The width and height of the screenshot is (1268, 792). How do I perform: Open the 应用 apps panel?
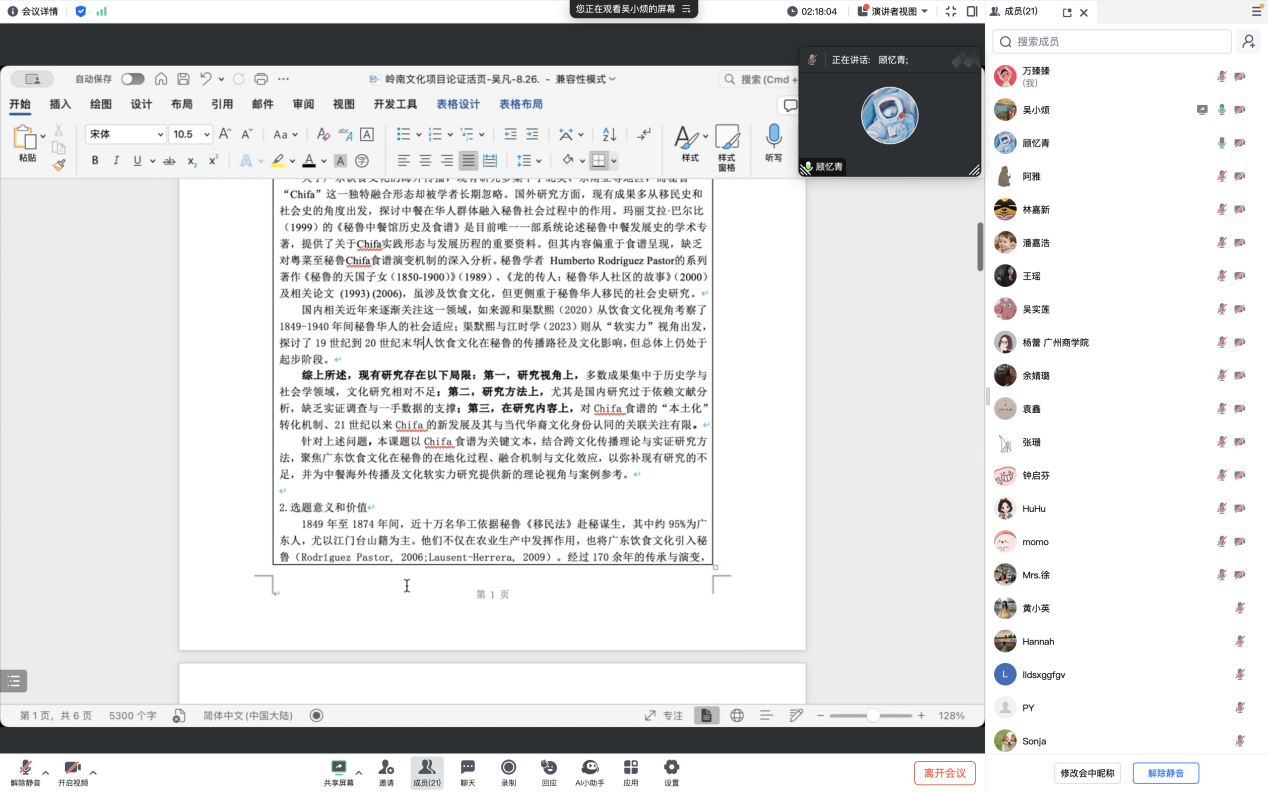click(631, 772)
